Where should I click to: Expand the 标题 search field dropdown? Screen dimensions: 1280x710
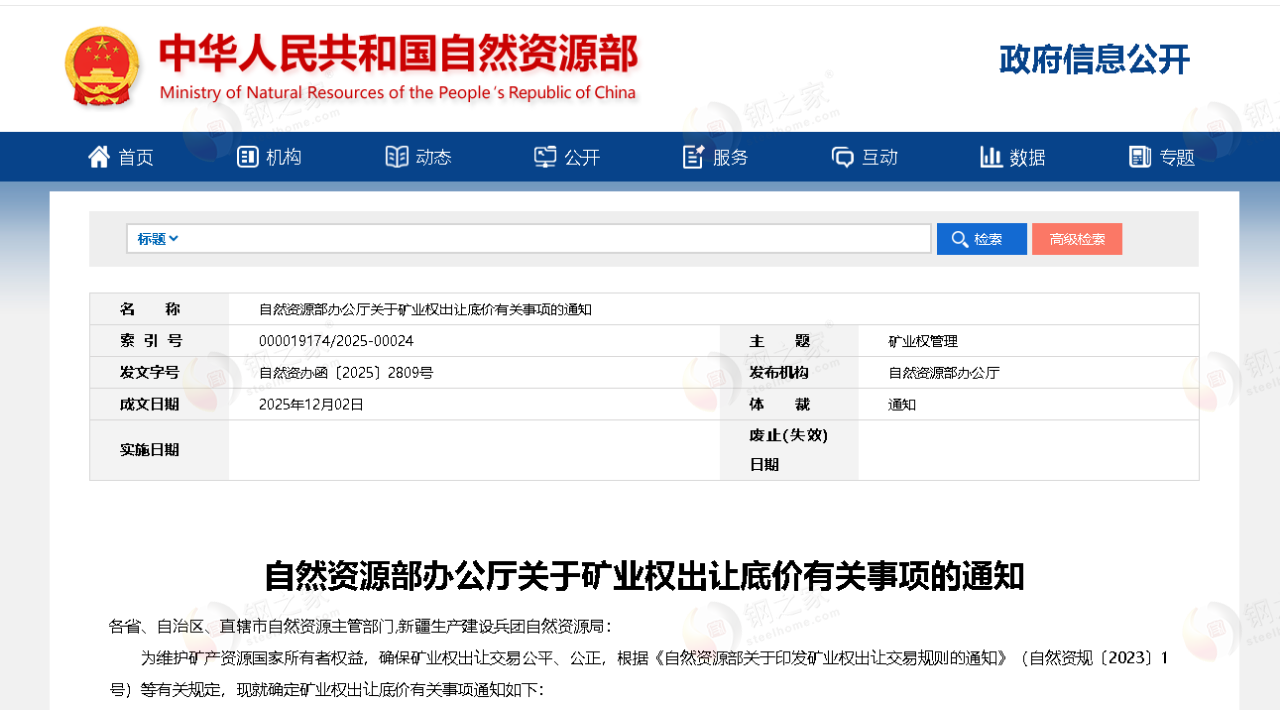click(x=158, y=239)
